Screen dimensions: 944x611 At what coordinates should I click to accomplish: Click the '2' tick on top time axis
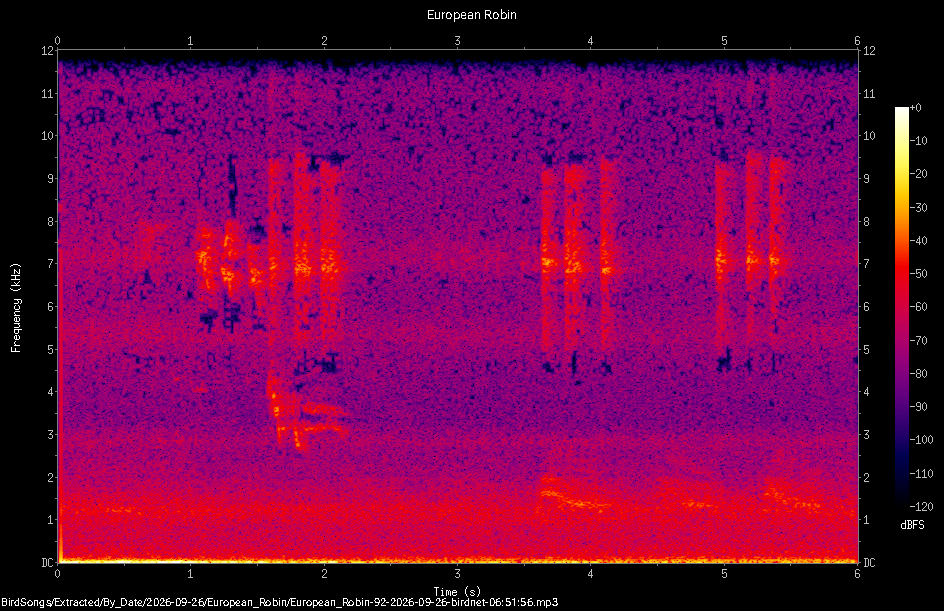pos(324,41)
